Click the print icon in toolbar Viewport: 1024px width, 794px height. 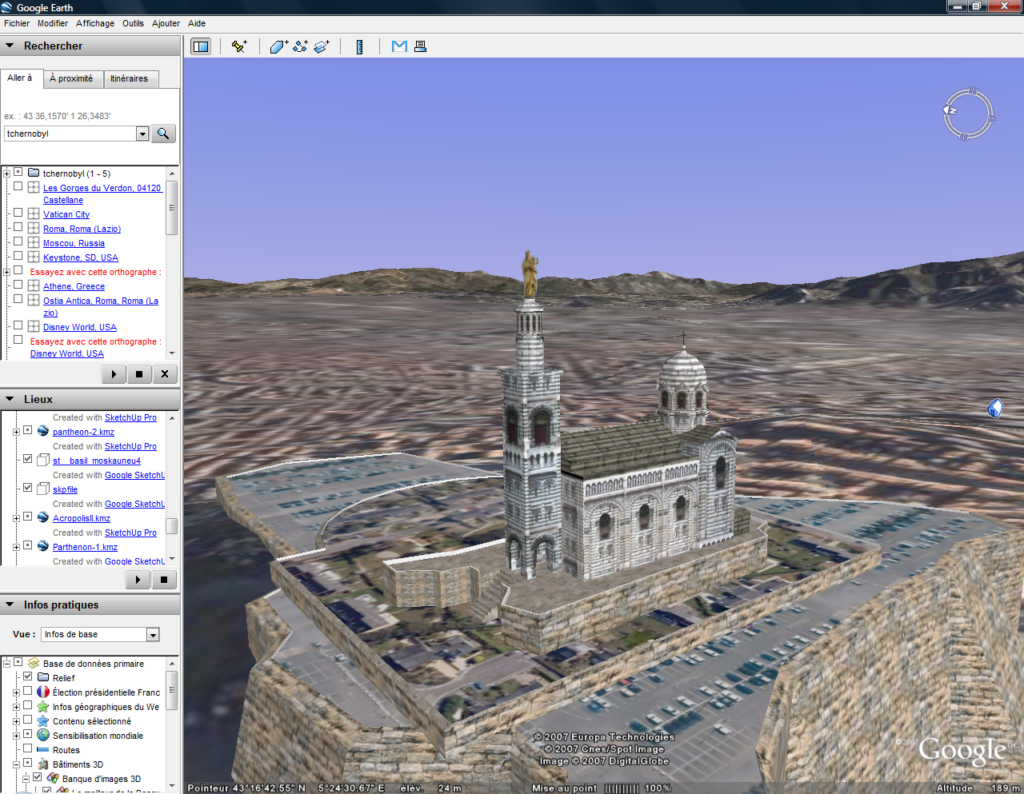coord(420,46)
